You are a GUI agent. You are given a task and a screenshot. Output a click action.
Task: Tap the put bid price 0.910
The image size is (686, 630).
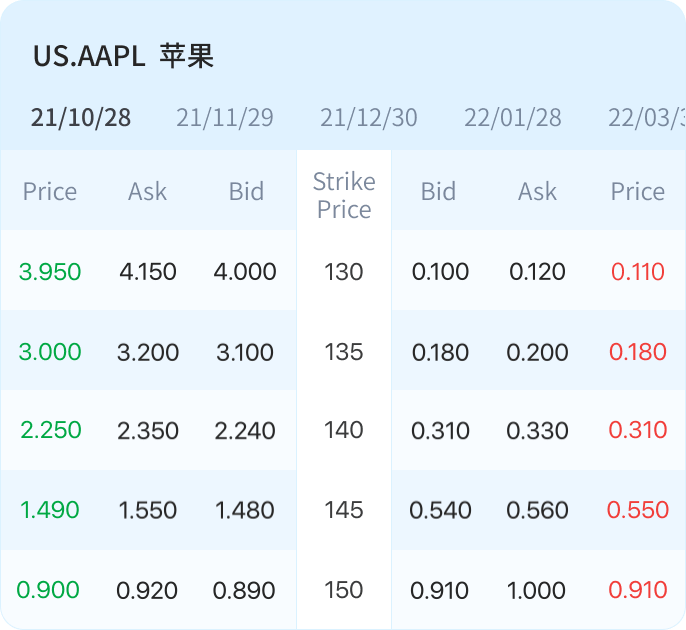pyautogui.click(x=440, y=590)
